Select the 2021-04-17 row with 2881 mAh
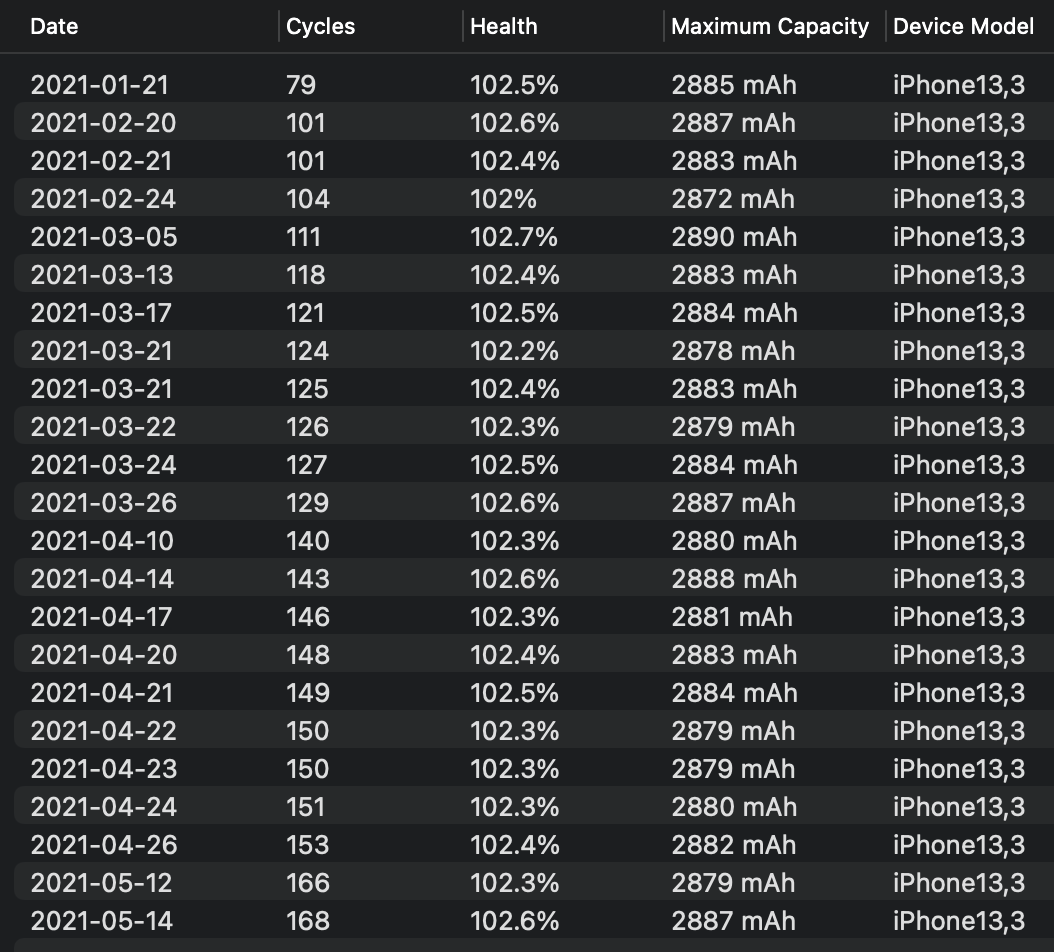The height and width of the screenshot is (952, 1054). (x=534, y=617)
